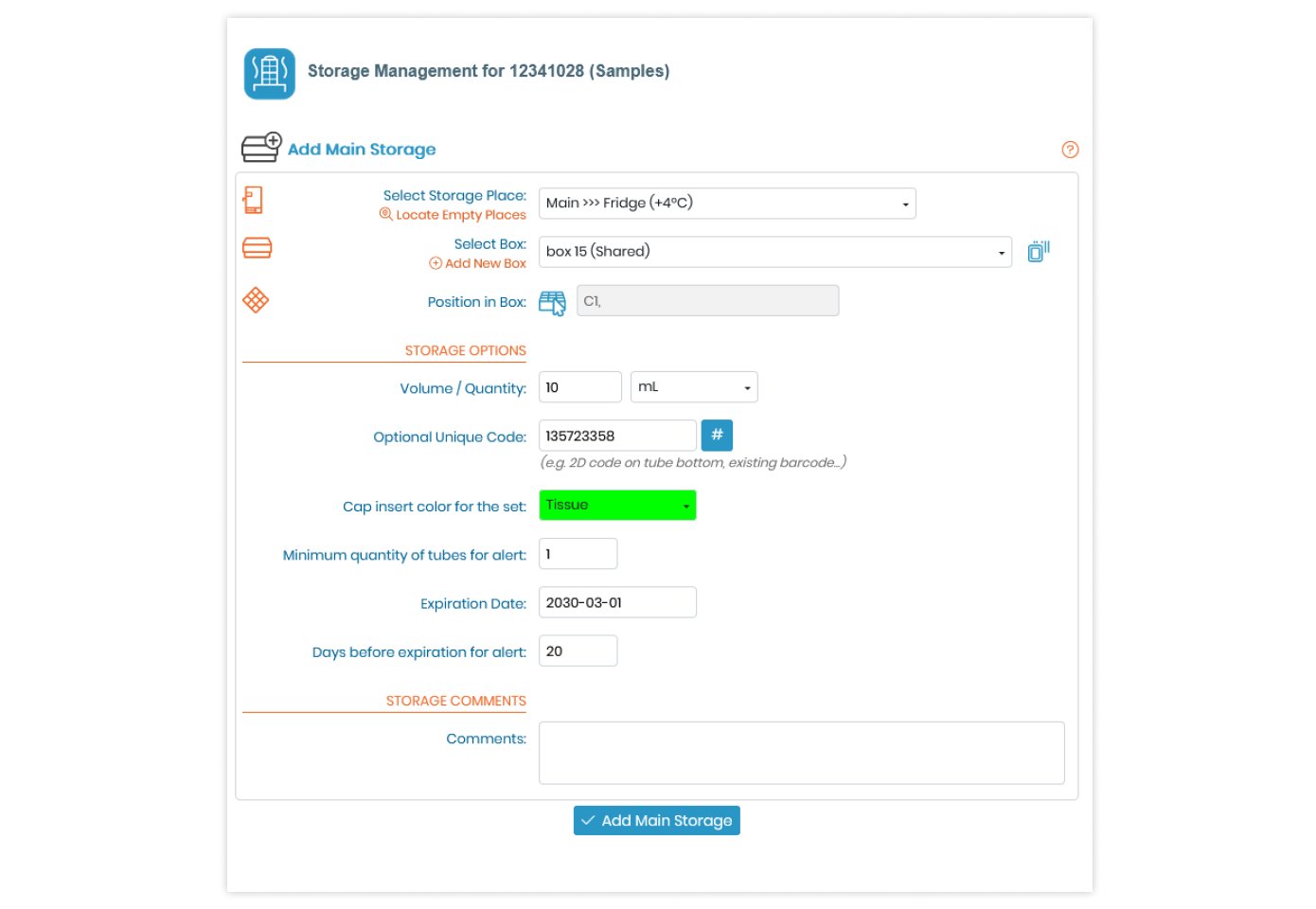
Task: Open the Select Storage Place dropdown
Action: 726,204
